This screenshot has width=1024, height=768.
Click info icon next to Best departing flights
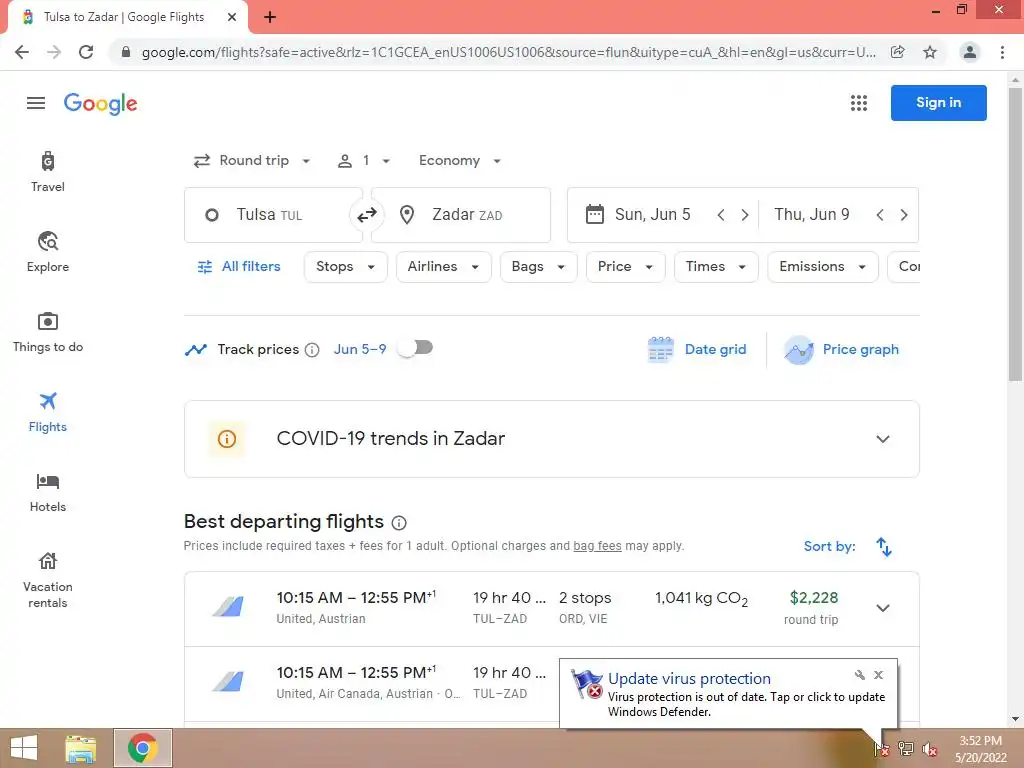click(399, 522)
